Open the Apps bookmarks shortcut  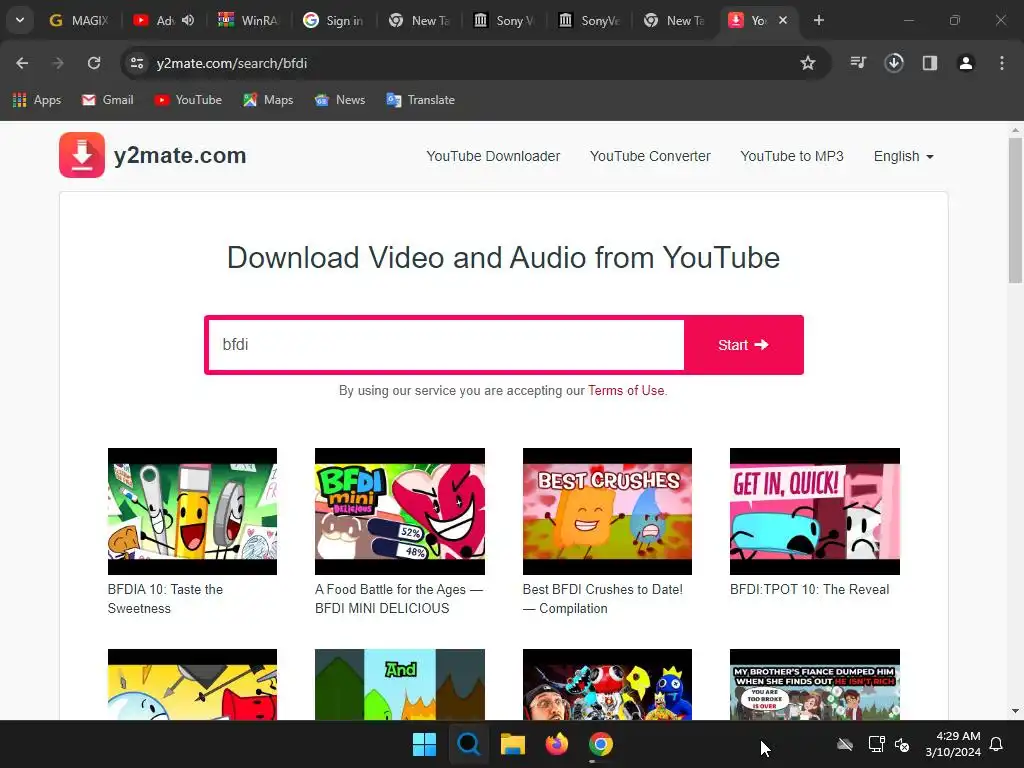click(37, 100)
